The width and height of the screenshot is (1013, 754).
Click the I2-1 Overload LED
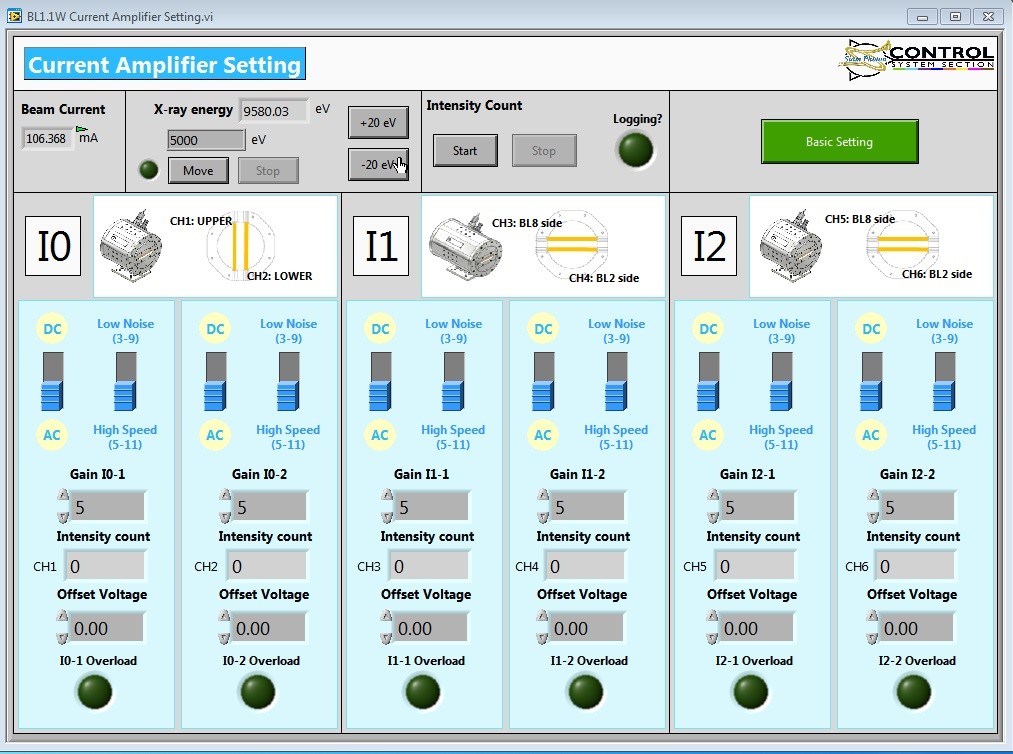pyautogui.click(x=751, y=692)
